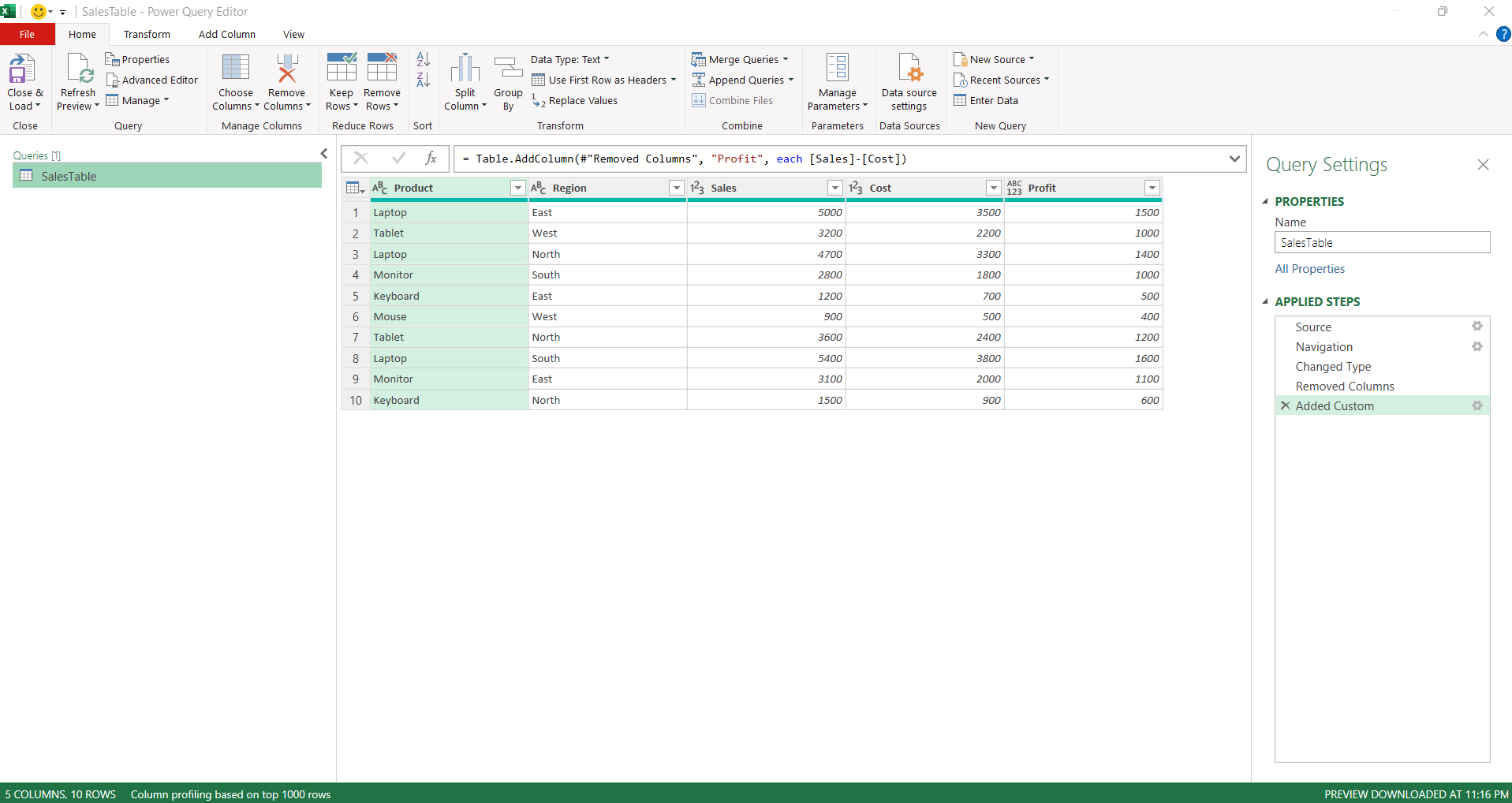Open the Advanced Editor
This screenshot has width=1512, height=803.
tap(151, 80)
